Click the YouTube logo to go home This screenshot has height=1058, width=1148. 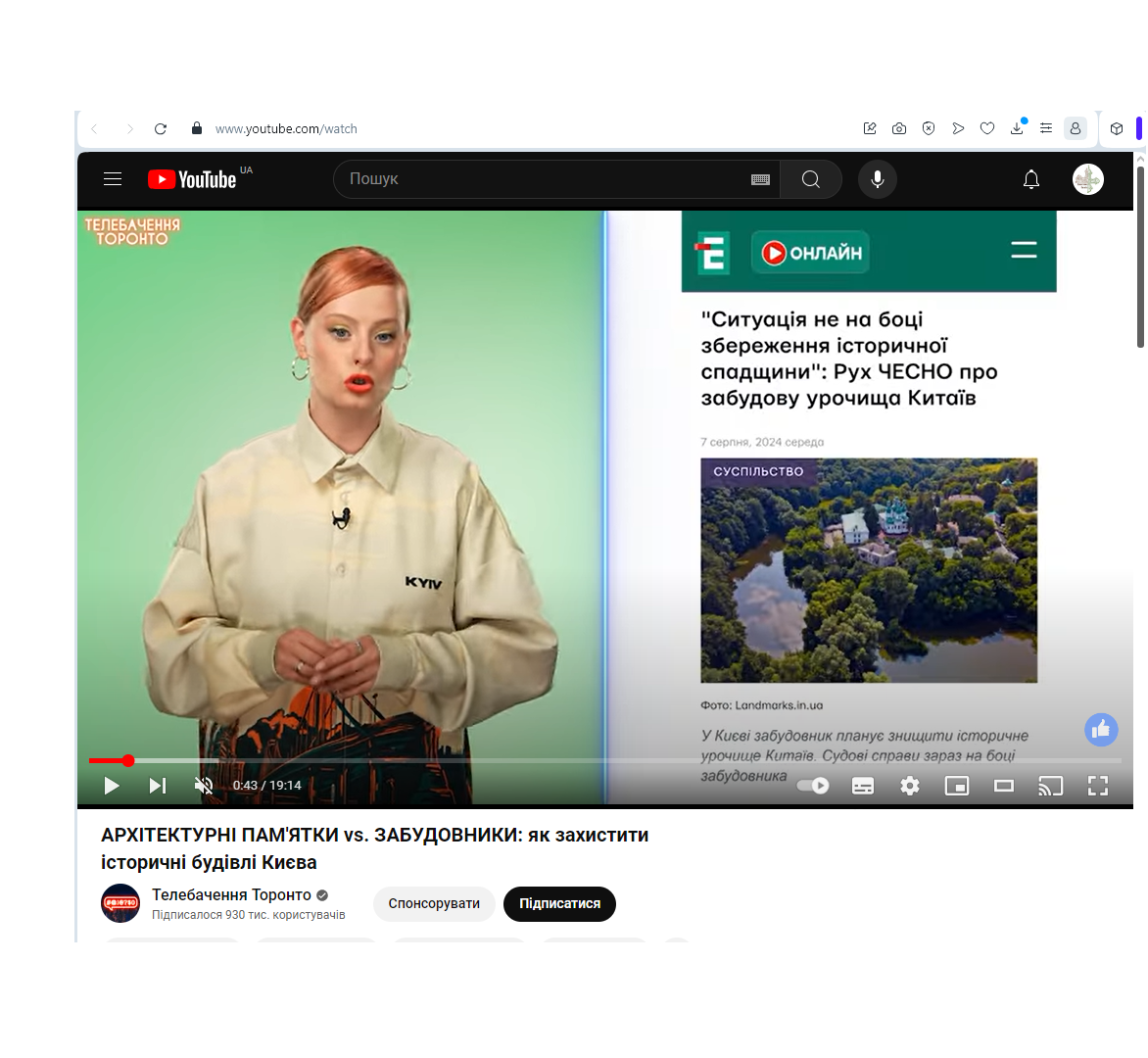tap(193, 179)
